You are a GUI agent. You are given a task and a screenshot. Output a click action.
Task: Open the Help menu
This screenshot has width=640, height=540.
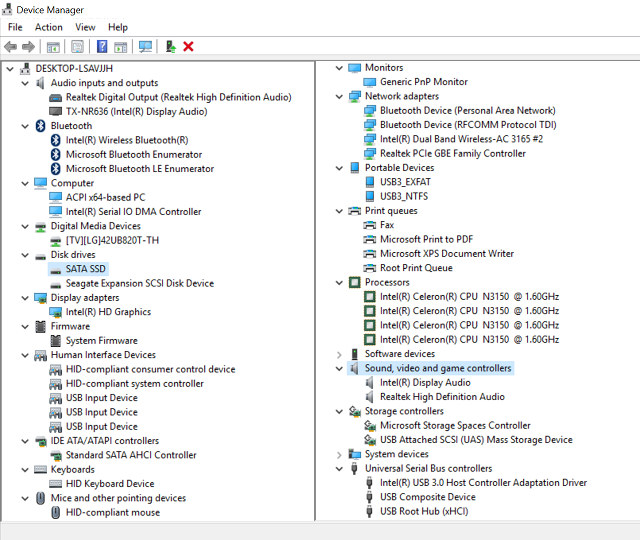point(118,27)
